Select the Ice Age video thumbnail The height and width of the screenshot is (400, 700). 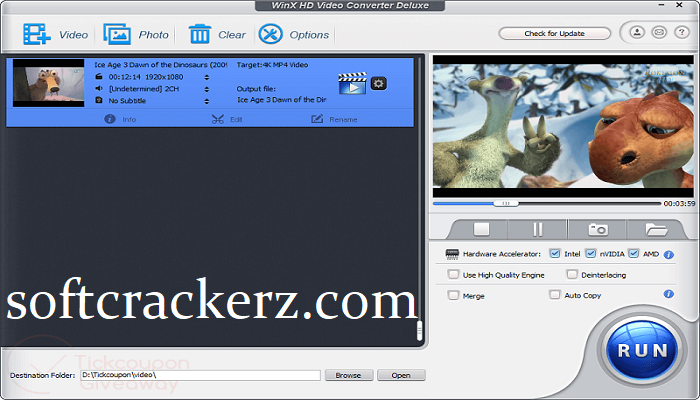click(48, 83)
